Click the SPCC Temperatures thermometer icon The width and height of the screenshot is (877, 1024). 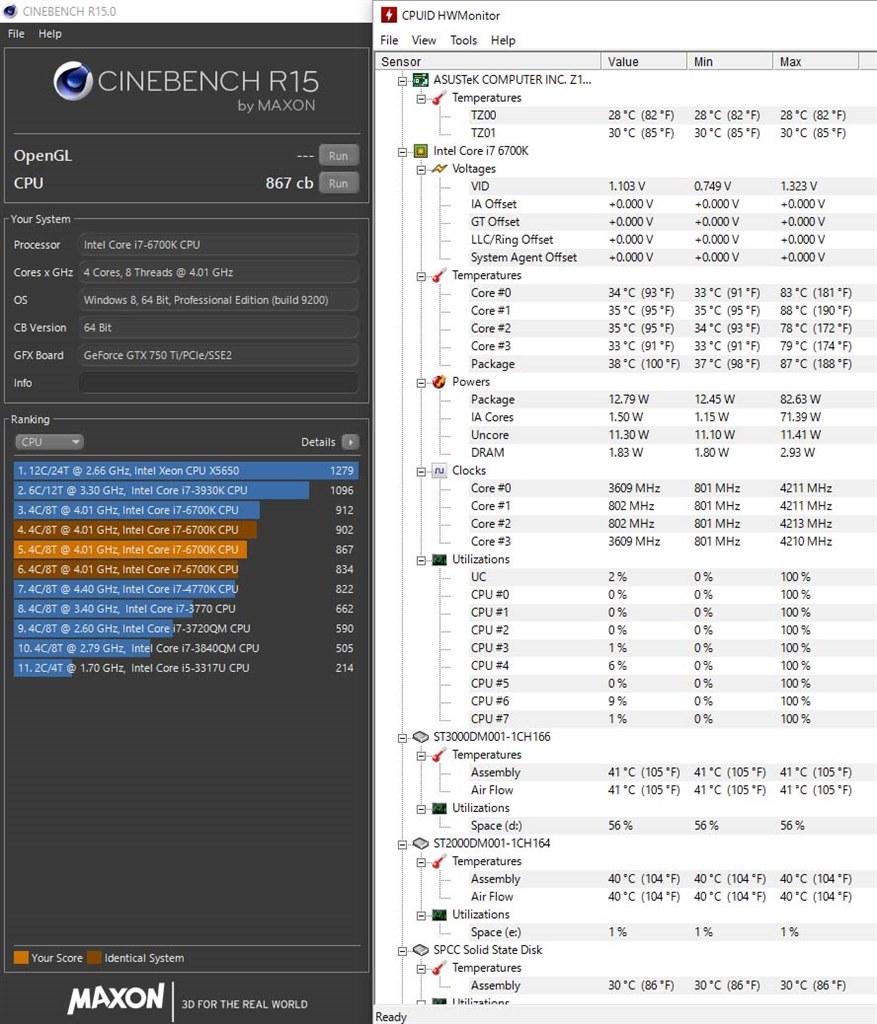439,967
